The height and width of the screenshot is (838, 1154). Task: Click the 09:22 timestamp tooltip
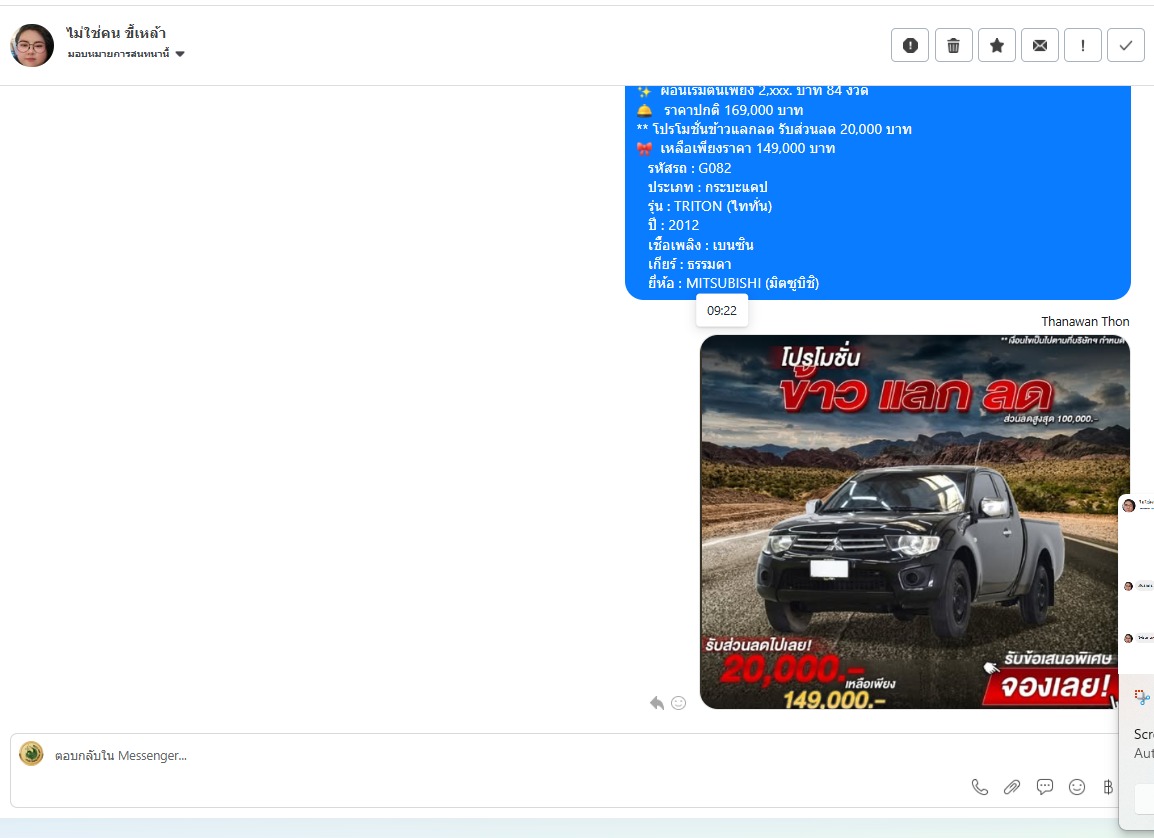pyautogui.click(x=721, y=310)
